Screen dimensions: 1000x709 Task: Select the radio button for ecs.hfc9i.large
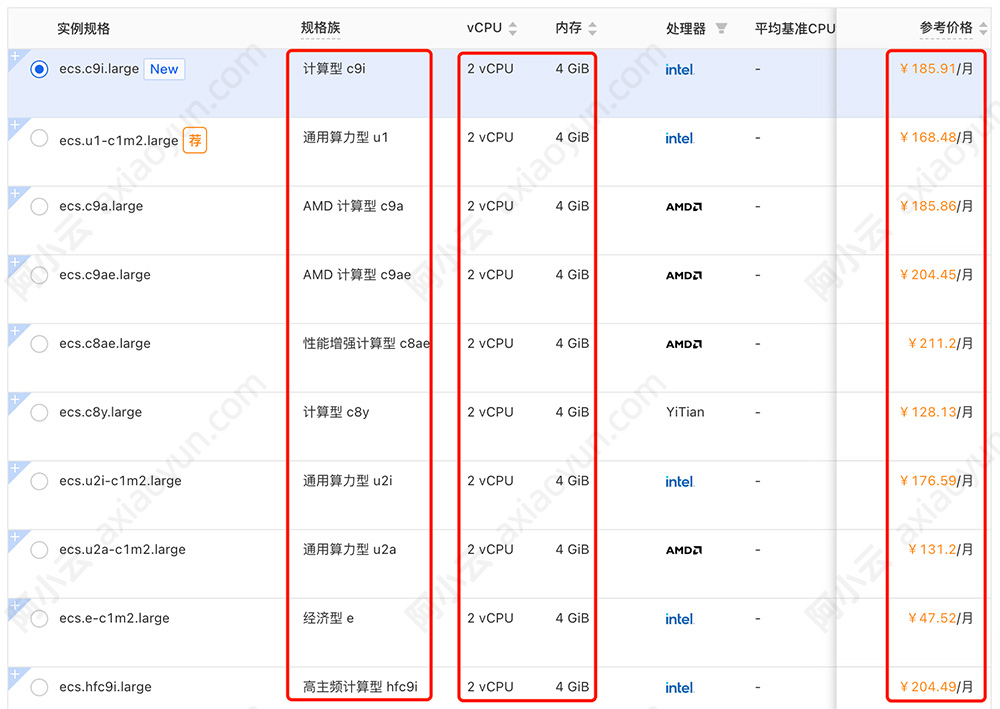pyautogui.click(x=38, y=687)
